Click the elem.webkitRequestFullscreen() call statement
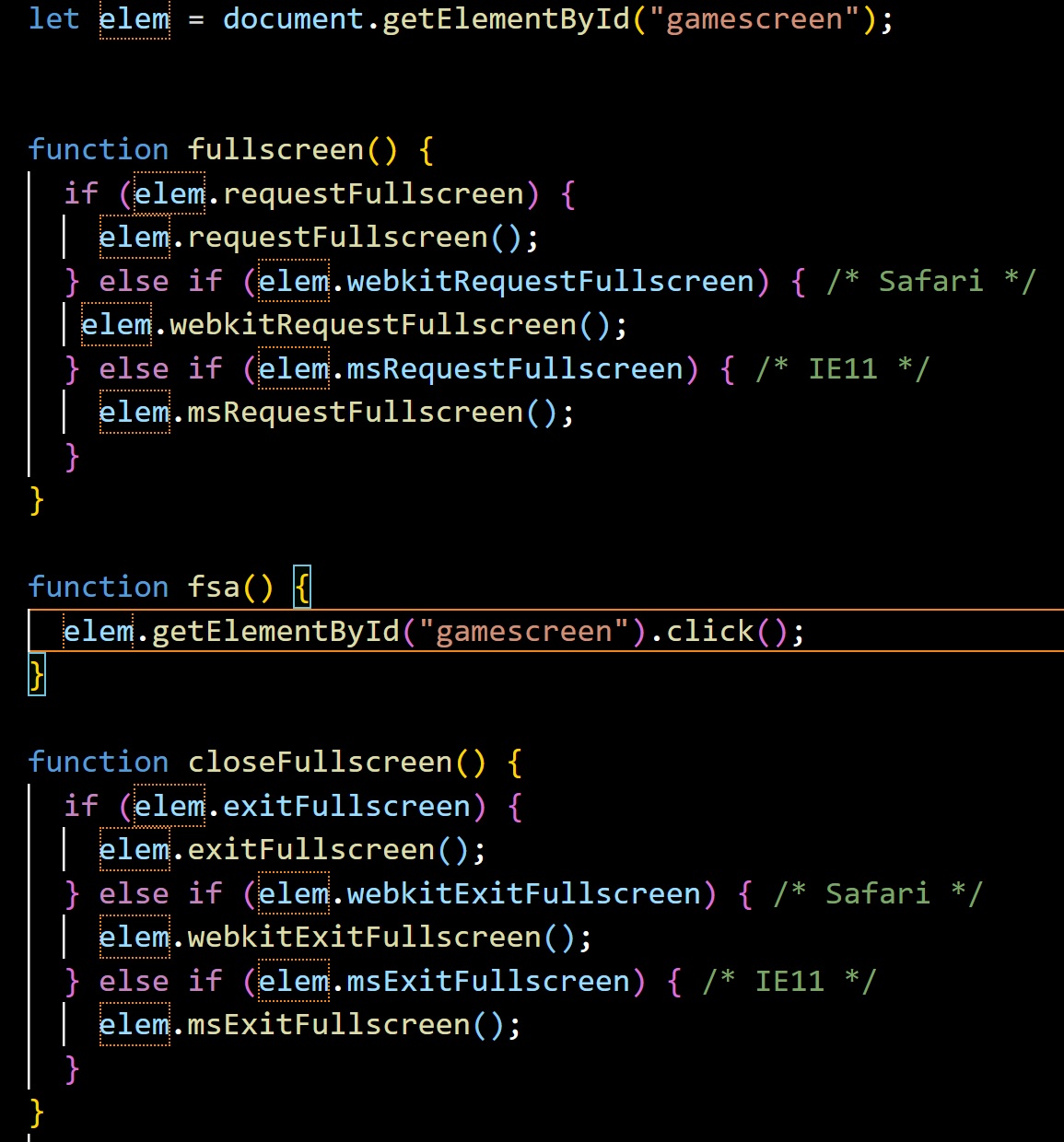The height and width of the screenshot is (1142, 1064). [355, 324]
